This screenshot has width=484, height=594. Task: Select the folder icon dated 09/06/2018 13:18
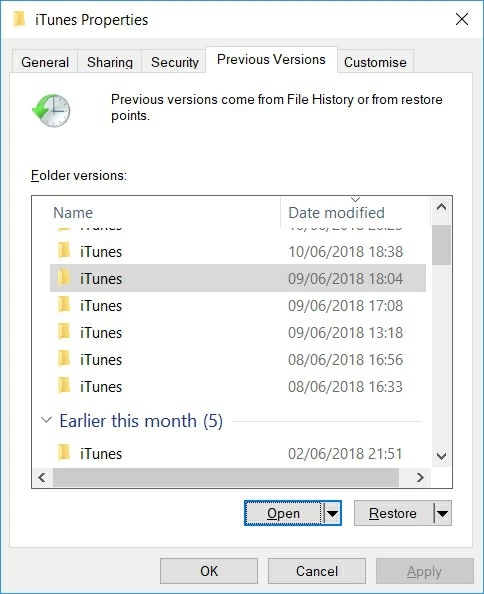64,331
